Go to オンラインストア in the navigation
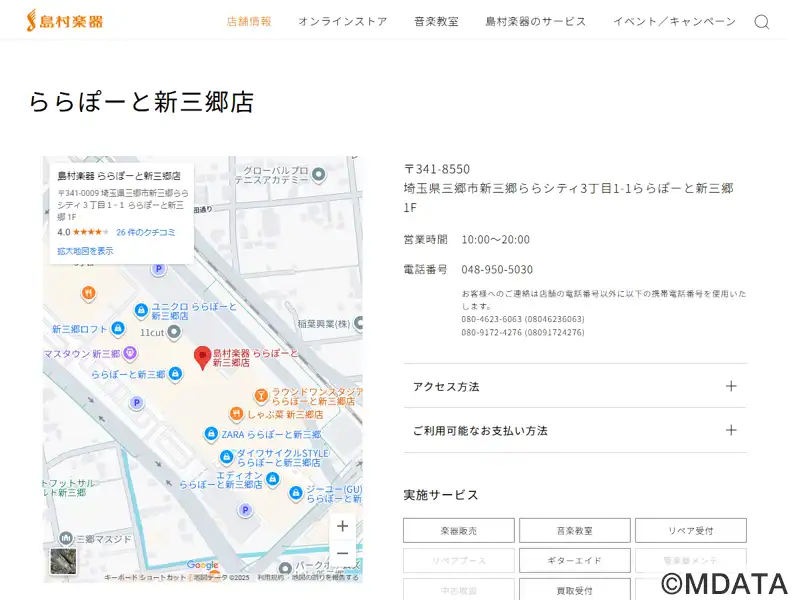 click(342, 21)
